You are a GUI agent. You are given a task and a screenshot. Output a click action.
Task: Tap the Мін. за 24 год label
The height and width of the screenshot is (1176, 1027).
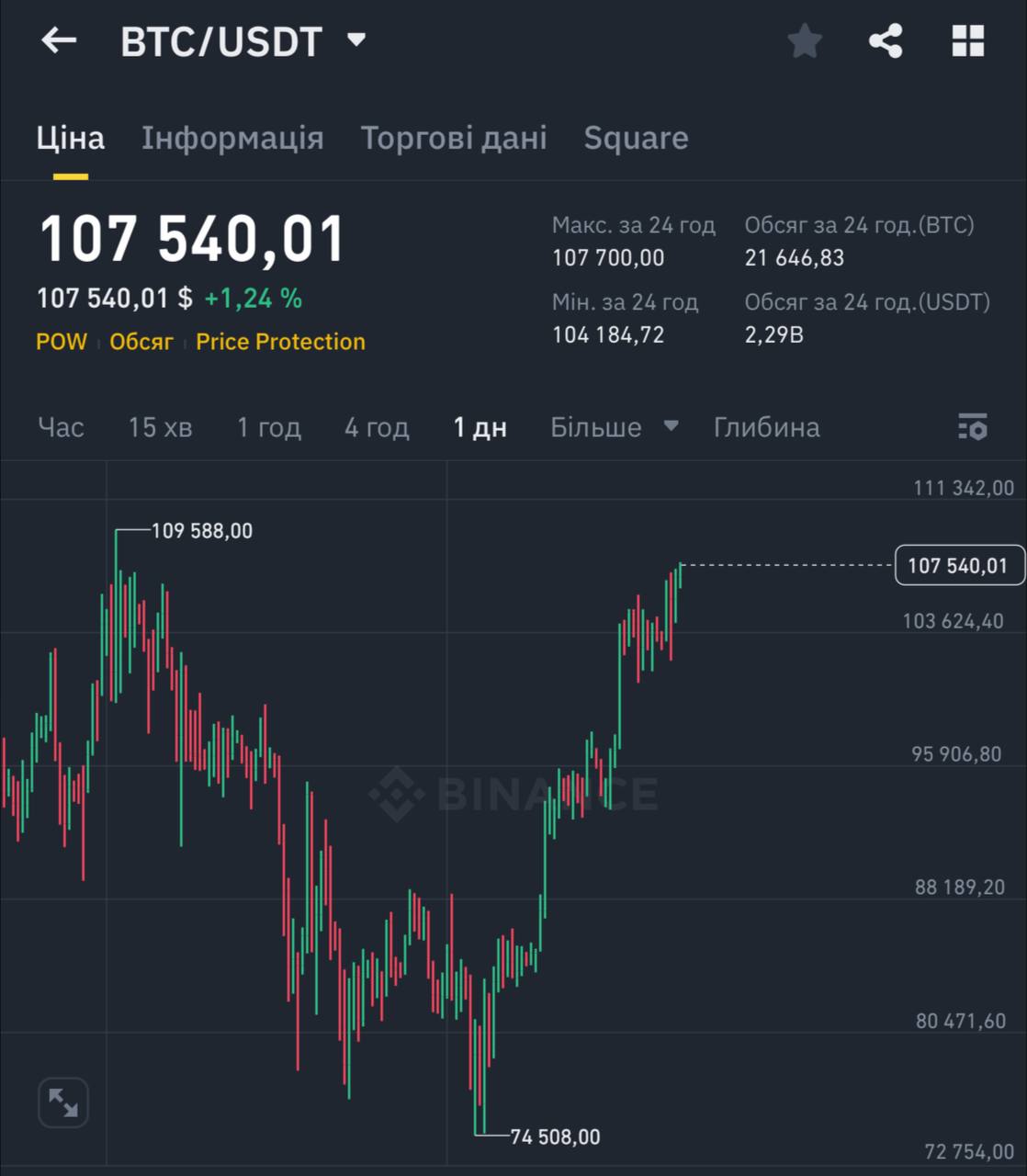coord(626,302)
